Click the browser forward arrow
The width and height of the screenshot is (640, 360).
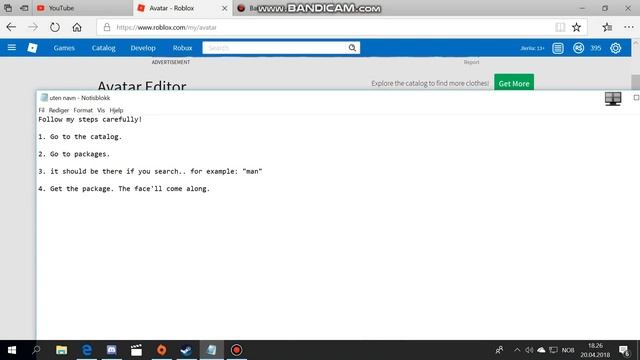[x=33, y=27]
